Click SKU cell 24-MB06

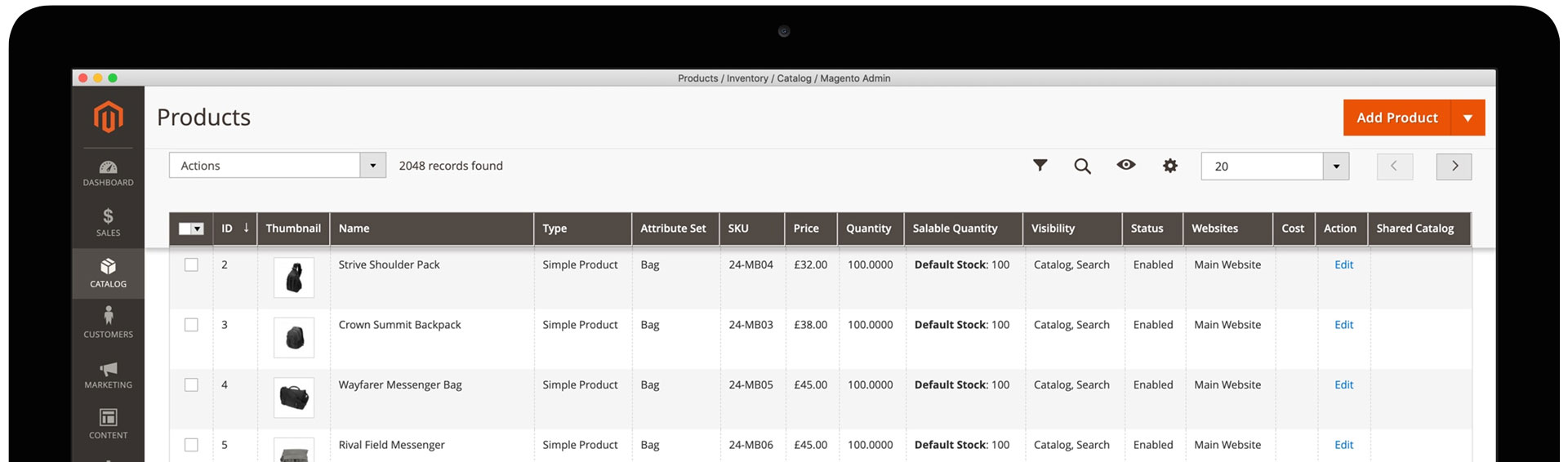point(751,445)
